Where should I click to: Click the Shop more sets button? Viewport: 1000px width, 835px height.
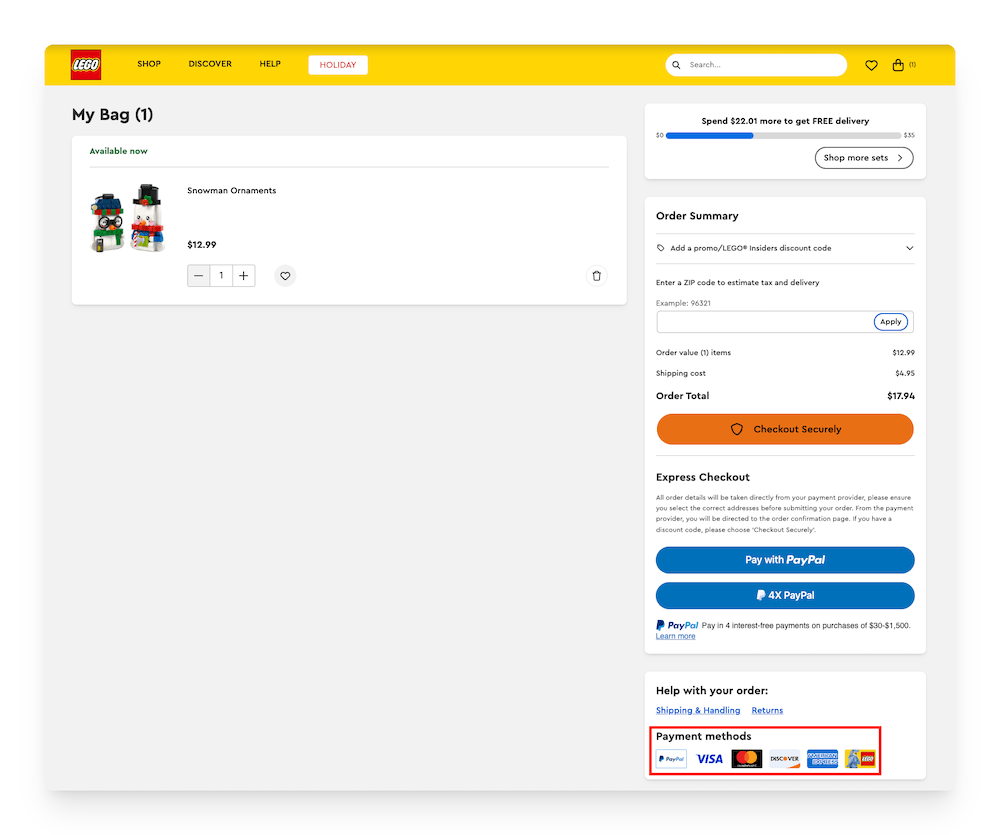[x=863, y=157]
